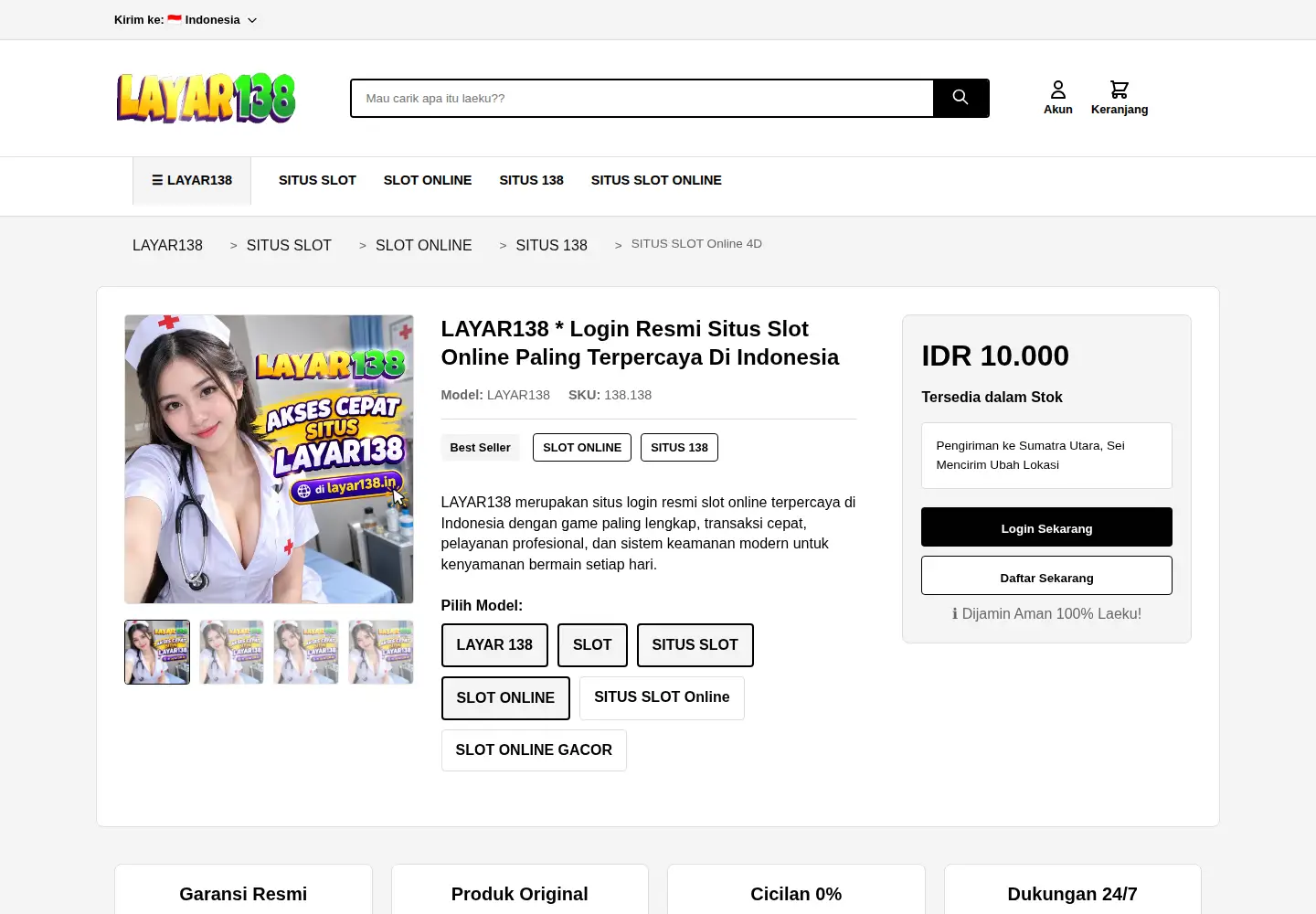Screen dimensions: 1316x914
Task: Open the hamburger LAYAR138 category menu
Action: 192,180
